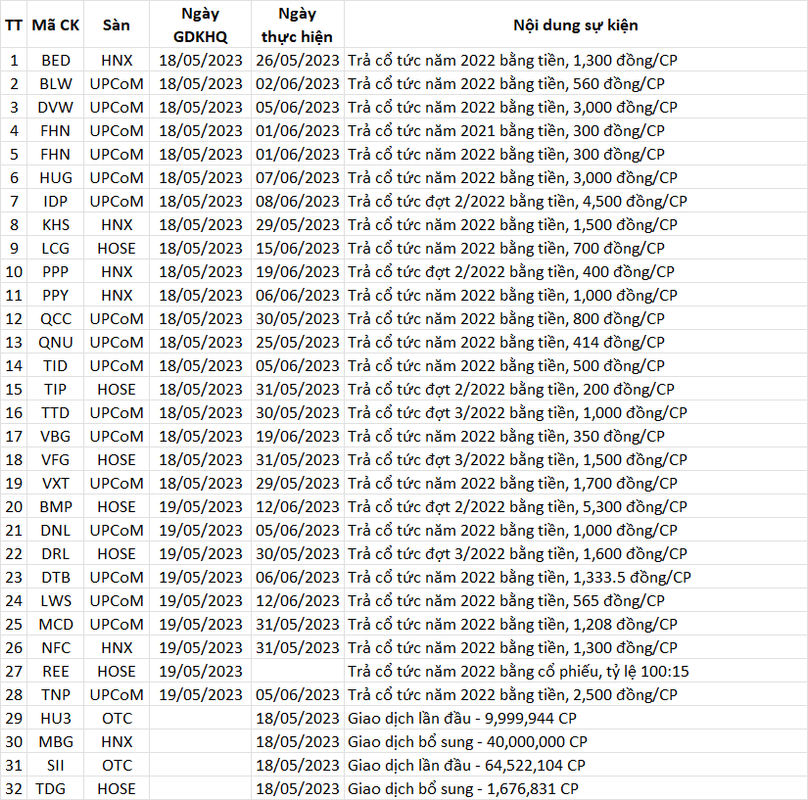Click the OTC exchange cell in HU3 row
Viewport: 808px width, 800px height.
click(x=116, y=718)
